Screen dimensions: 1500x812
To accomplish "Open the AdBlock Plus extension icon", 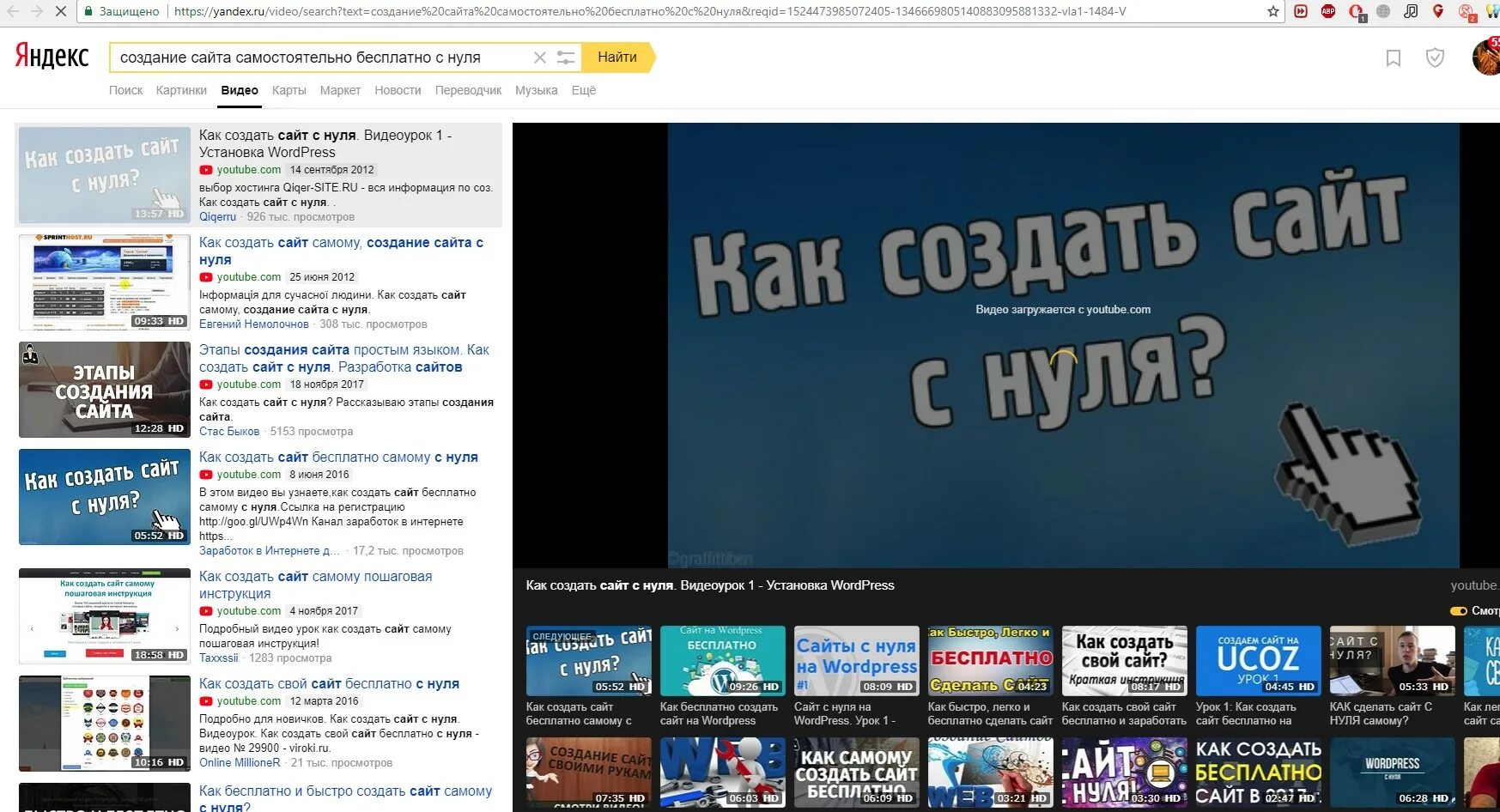I will 1328,11.
